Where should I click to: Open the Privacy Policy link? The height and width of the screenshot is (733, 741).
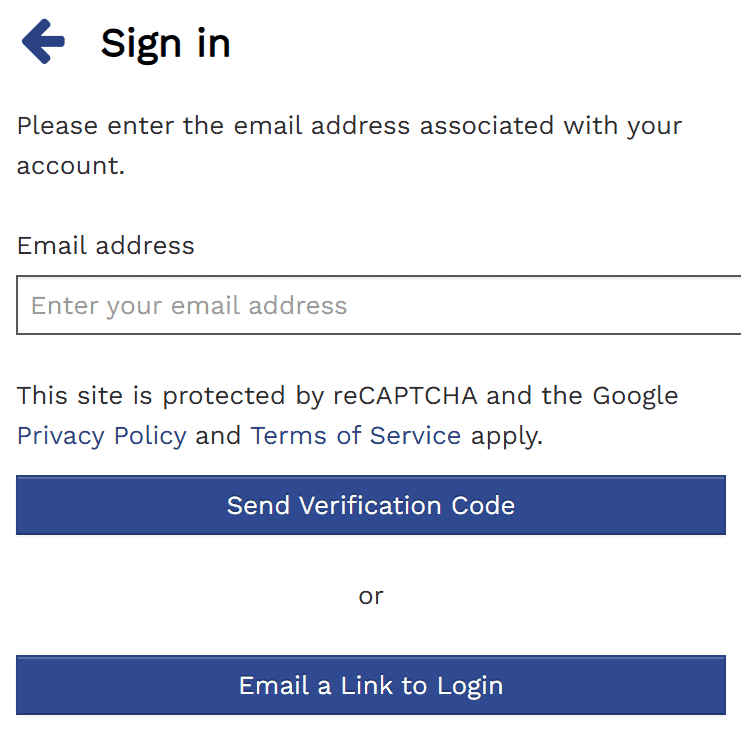point(102,436)
